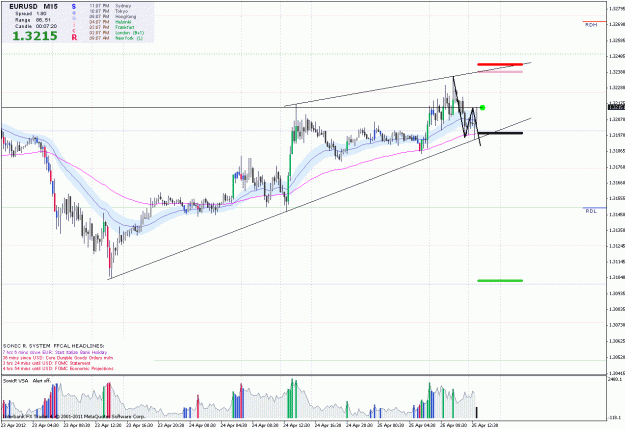Select the Sydney session clock row

click(x=110, y=6)
